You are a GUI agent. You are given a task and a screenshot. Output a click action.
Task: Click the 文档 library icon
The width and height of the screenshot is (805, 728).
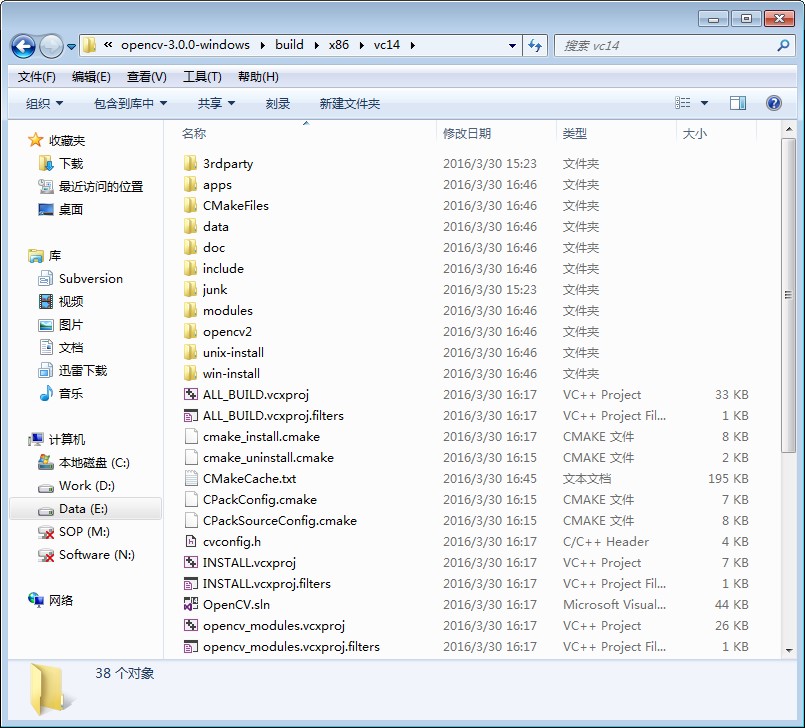point(46,348)
